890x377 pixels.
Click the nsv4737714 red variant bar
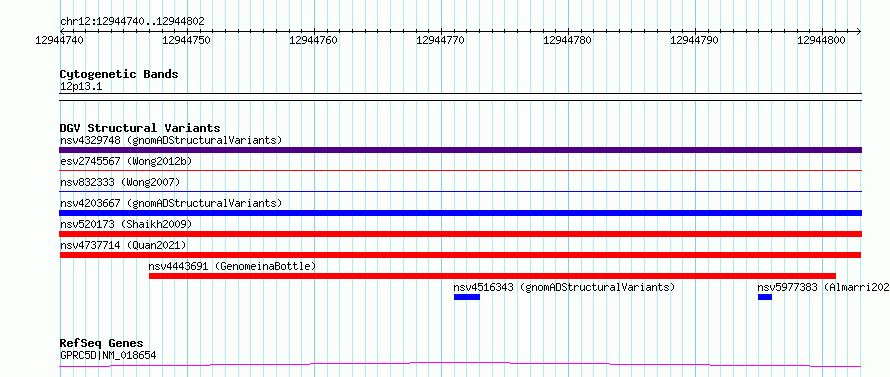coord(460,255)
